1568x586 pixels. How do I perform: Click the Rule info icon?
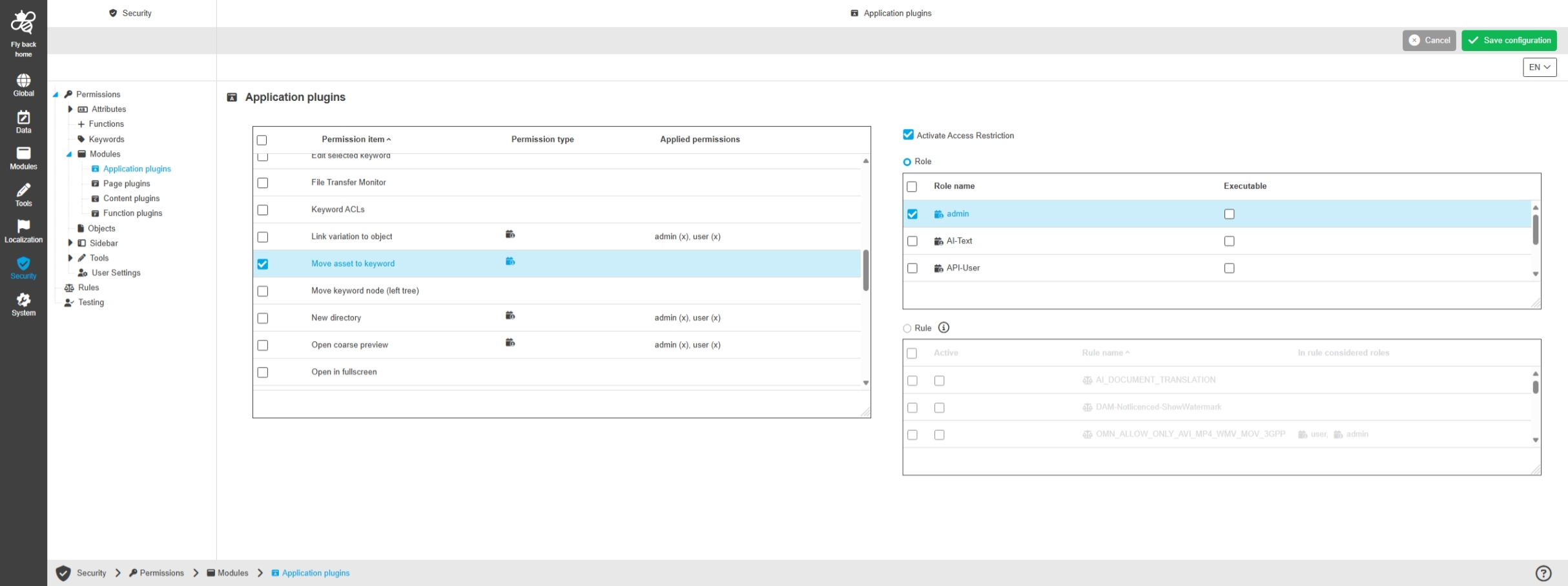[x=944, y=328]
